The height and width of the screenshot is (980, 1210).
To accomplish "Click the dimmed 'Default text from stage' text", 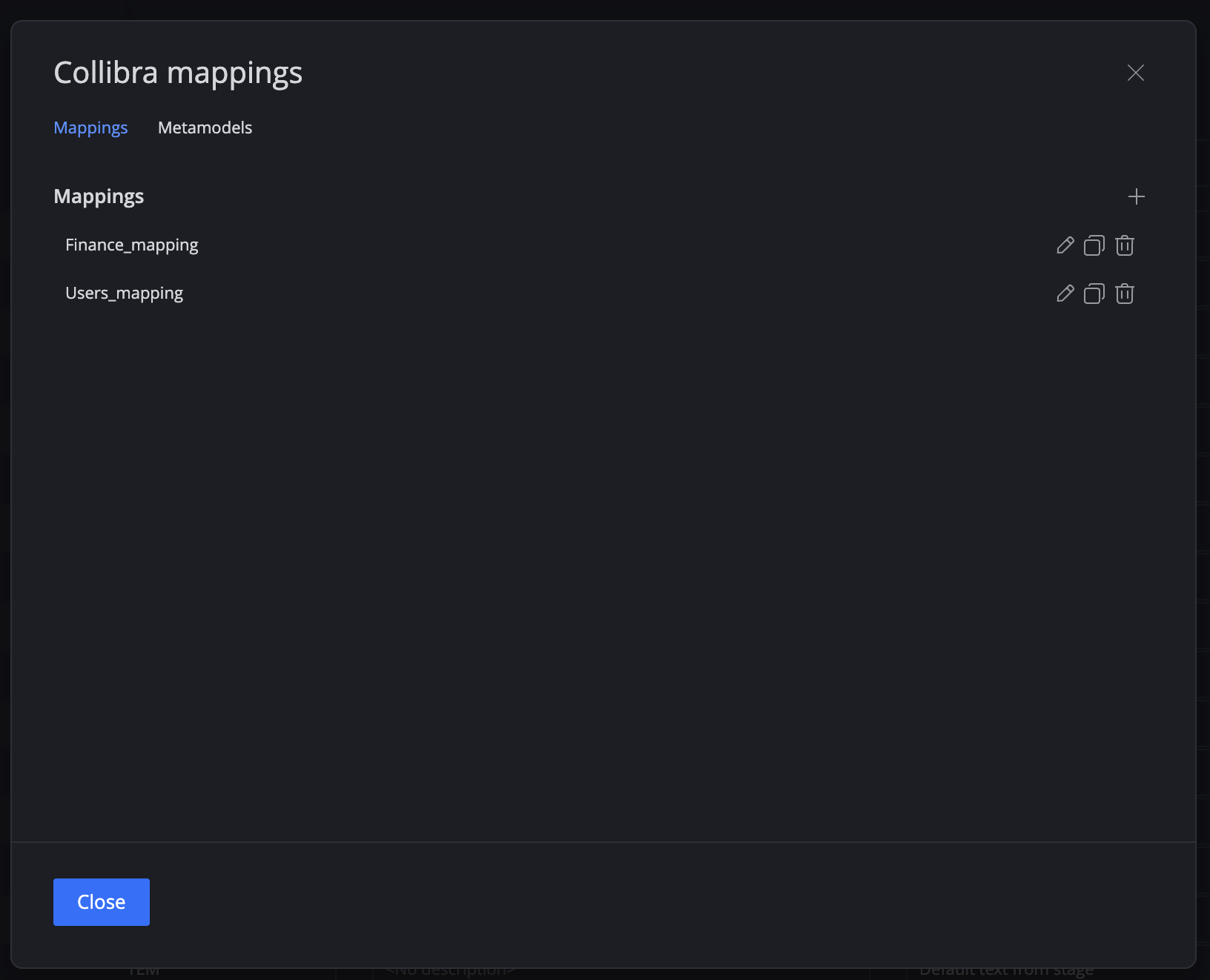I will (x=1006, y=972).
